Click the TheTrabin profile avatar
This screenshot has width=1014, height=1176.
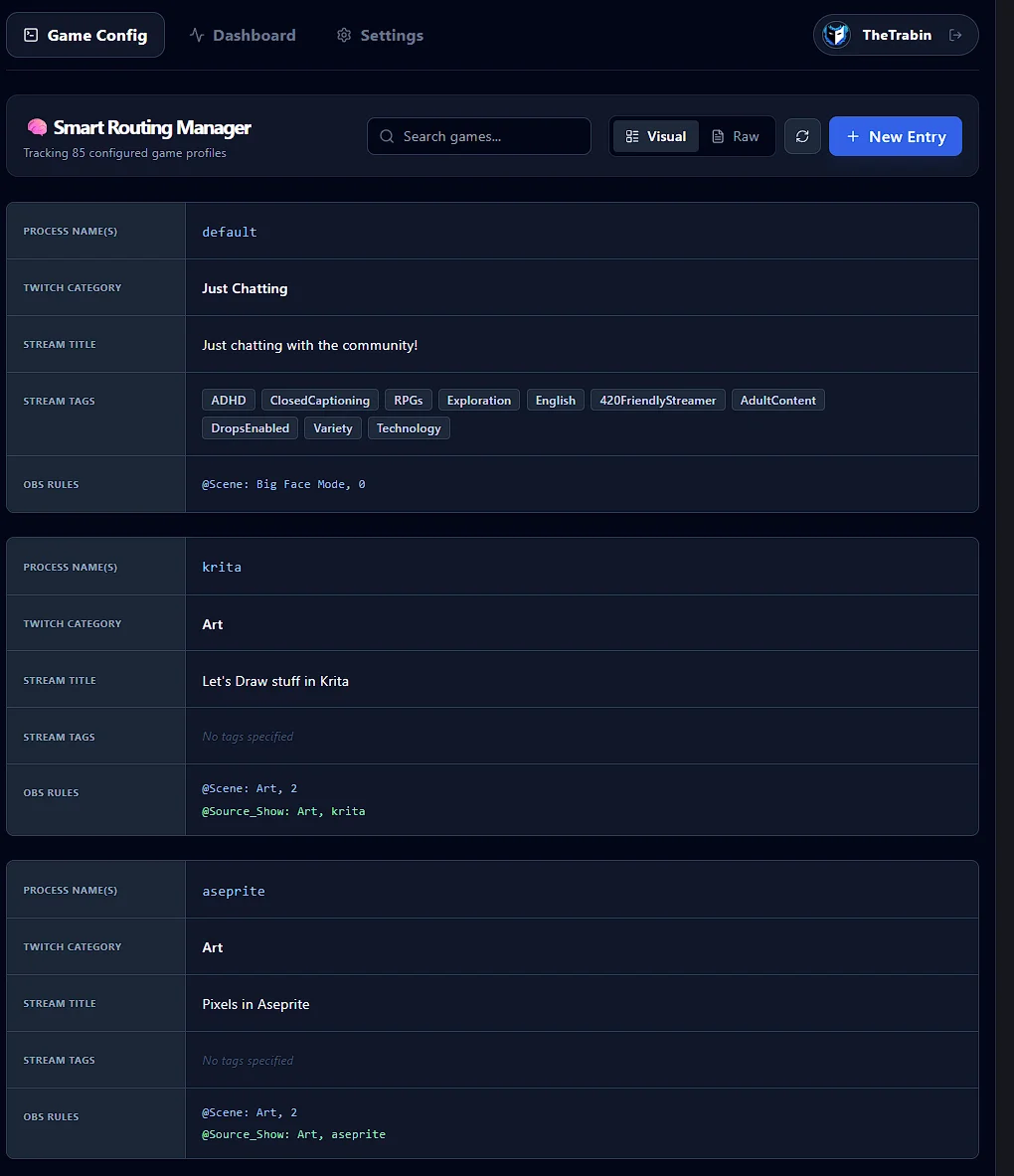click(836, 35)
